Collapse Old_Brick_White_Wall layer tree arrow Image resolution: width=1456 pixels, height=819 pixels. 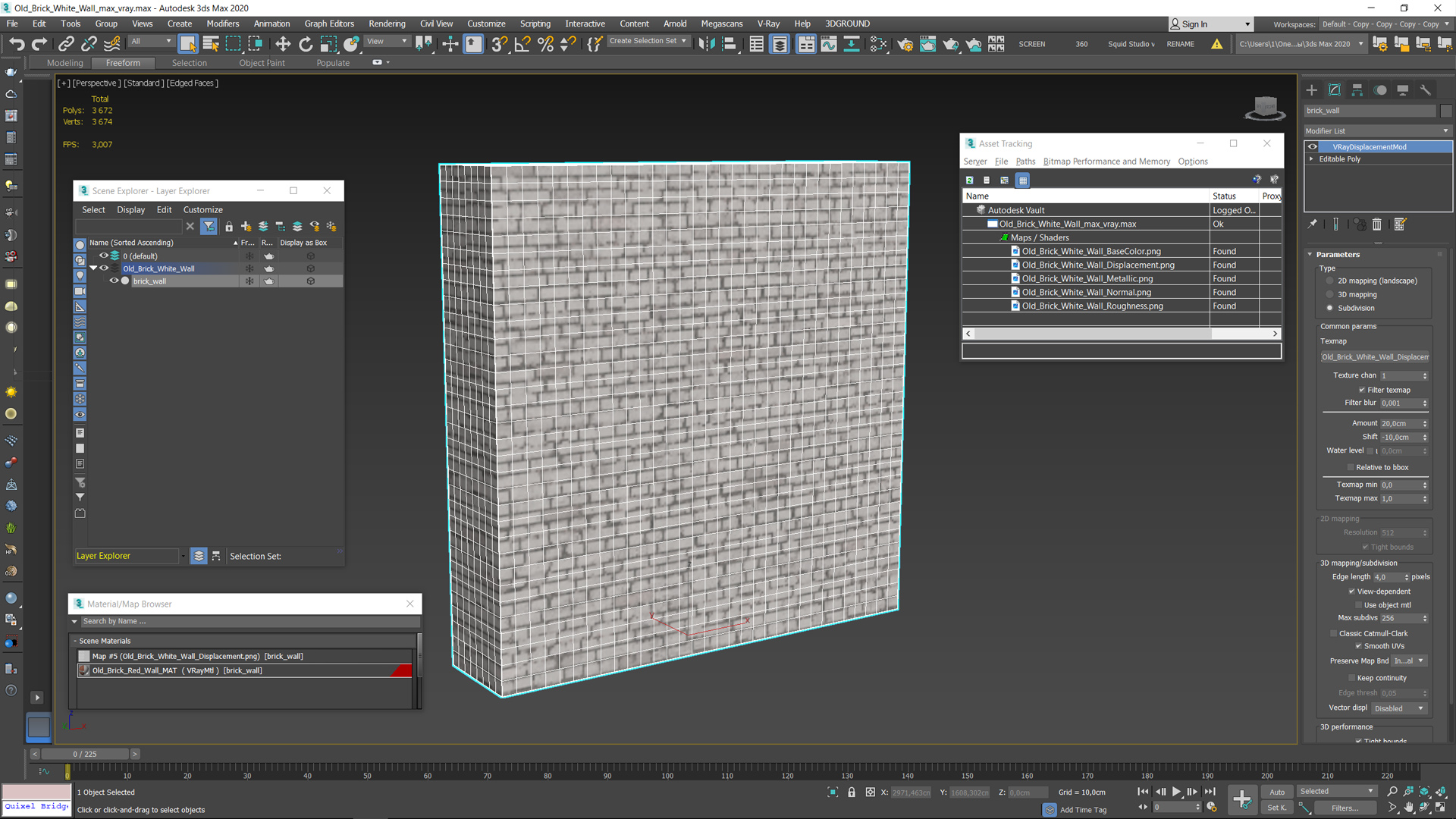point(93,268)
